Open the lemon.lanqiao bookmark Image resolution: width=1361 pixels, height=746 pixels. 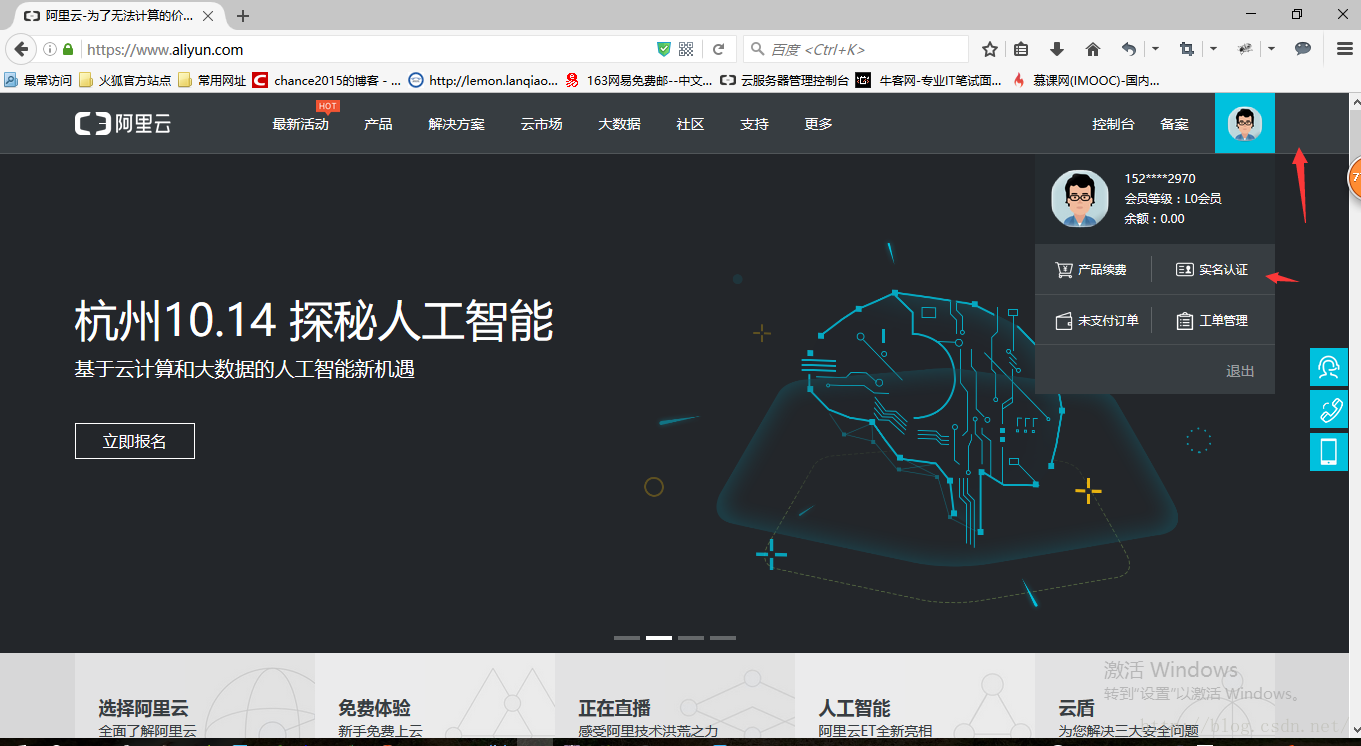[484, 80]
